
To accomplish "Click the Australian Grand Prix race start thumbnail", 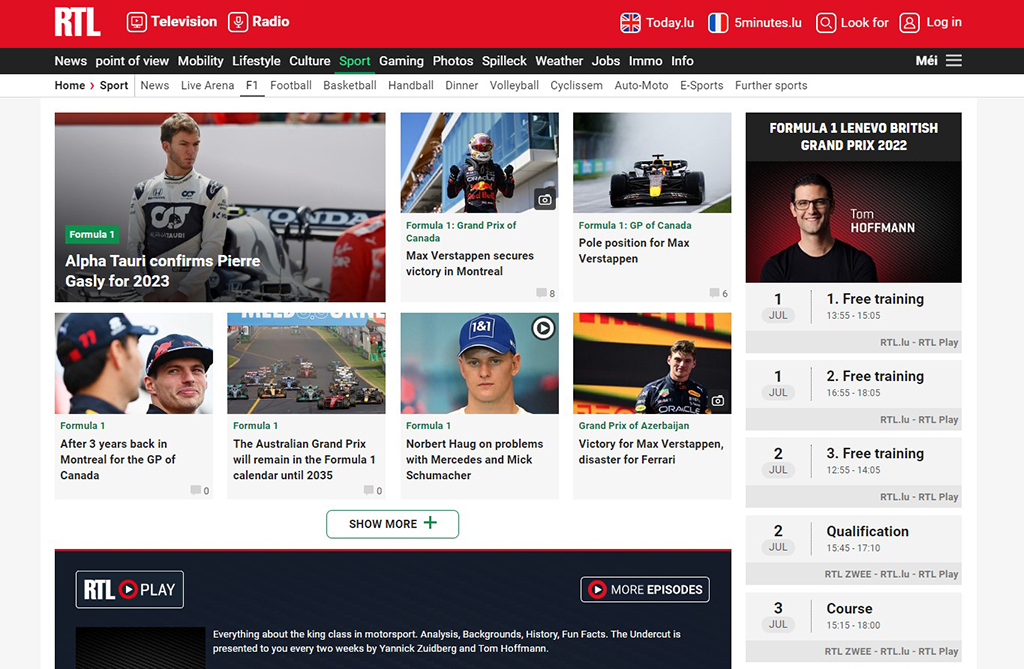I will [x=306, y=363].
